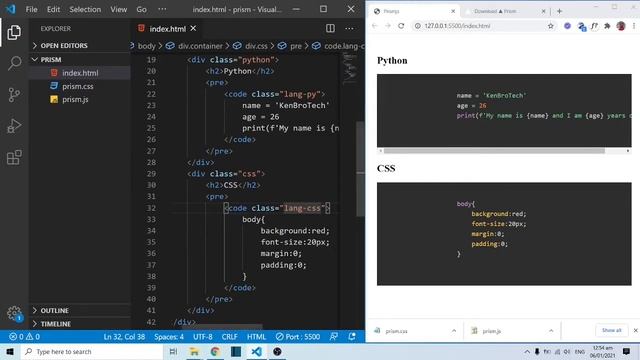Open the Edit menu
Image resolution: width=640 pixels, height=360 pixels.
click(x=53, y=9)
